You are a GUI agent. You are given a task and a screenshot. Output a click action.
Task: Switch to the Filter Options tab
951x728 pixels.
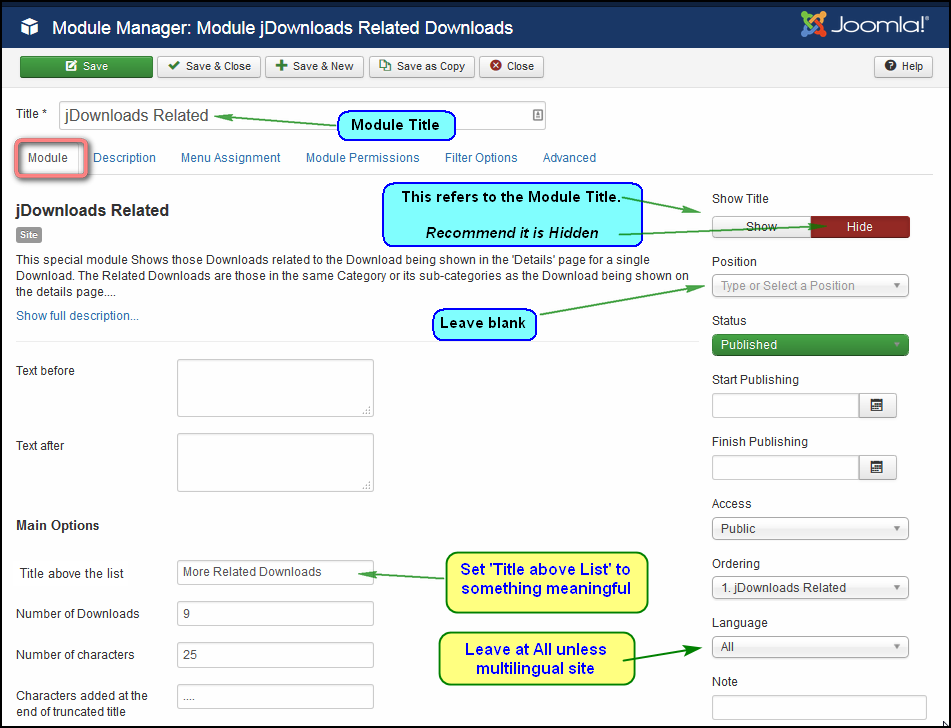click(x=481, y=158)
